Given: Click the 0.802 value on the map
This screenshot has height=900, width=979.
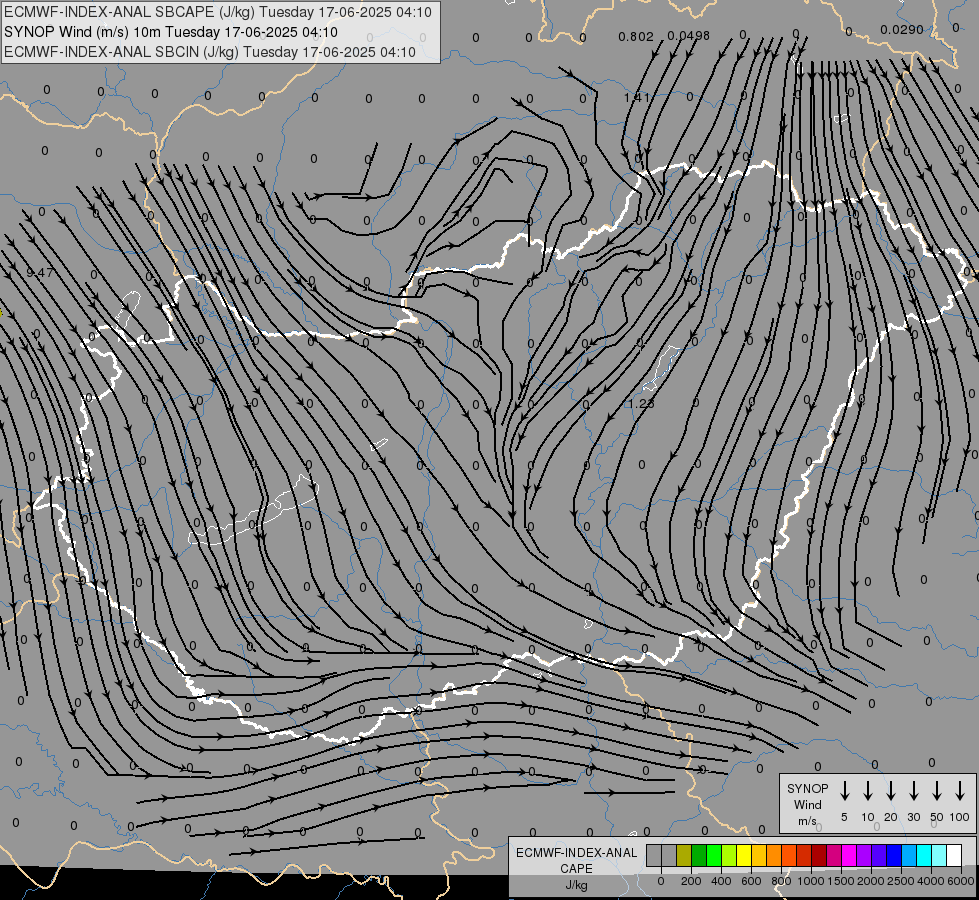Looking at the screenshot, I should click(636, 37).
